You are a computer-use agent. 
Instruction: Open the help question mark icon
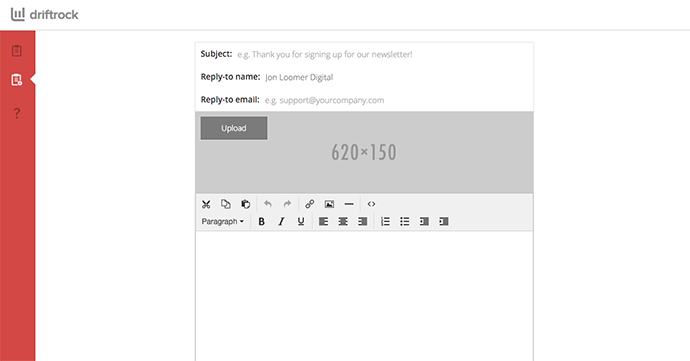click(17, 113)
